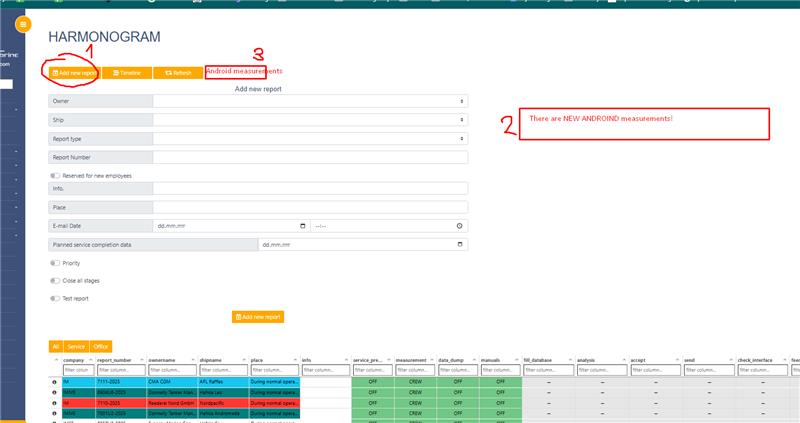Enable the Priority switch

(55, 263)
